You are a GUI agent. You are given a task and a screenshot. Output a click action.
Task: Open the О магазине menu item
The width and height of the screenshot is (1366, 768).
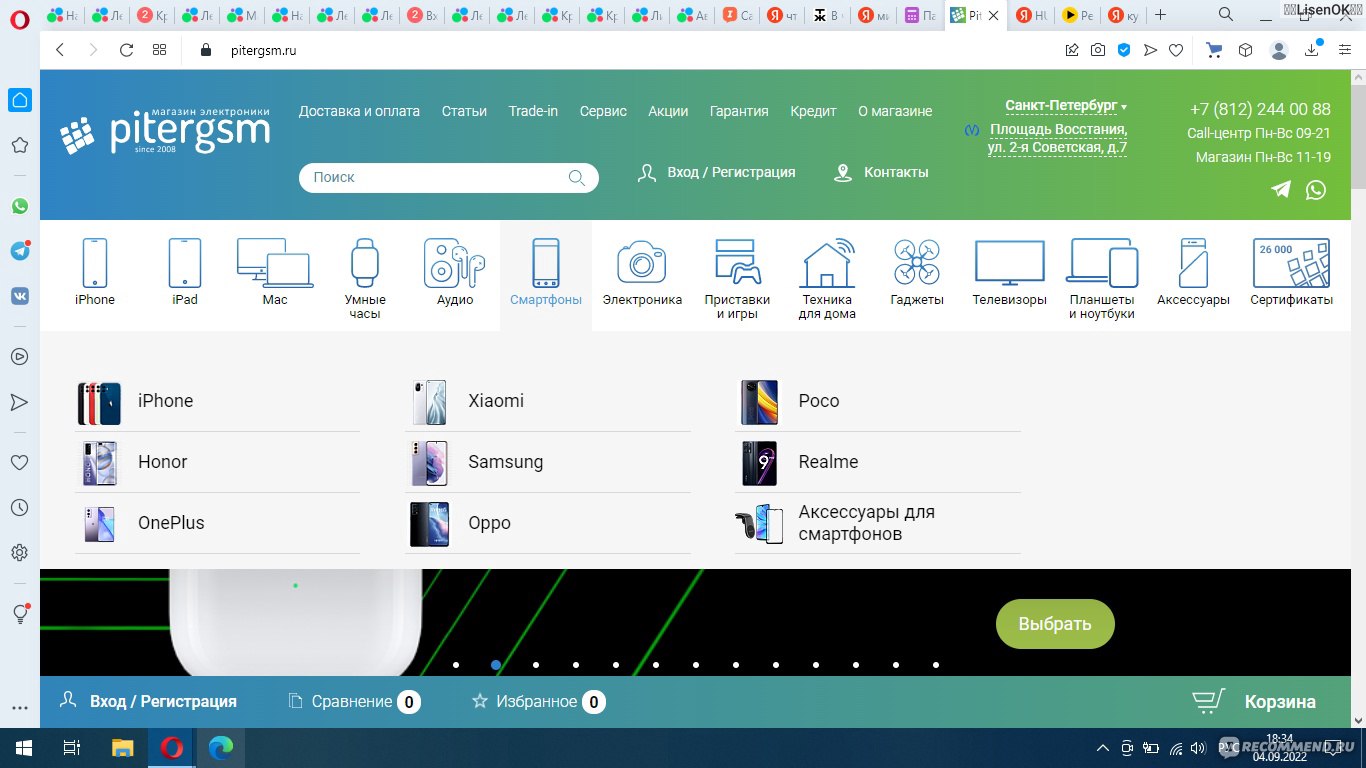coord(895,111)
